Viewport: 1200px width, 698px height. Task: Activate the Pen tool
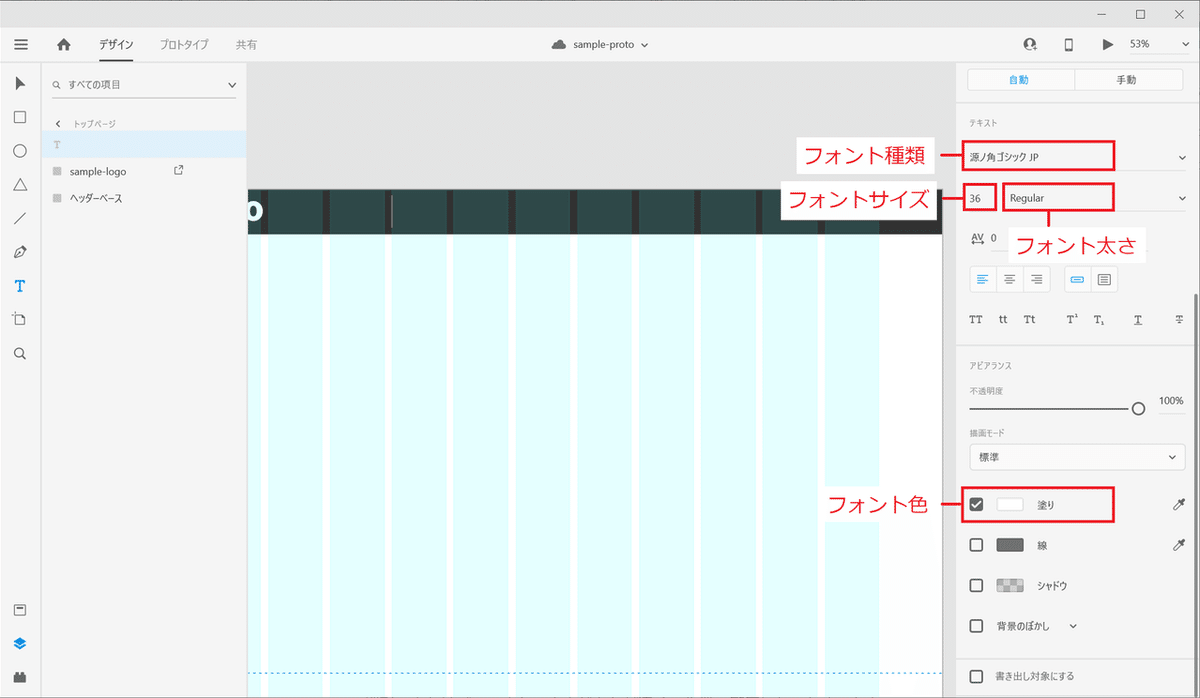(20, 252)
